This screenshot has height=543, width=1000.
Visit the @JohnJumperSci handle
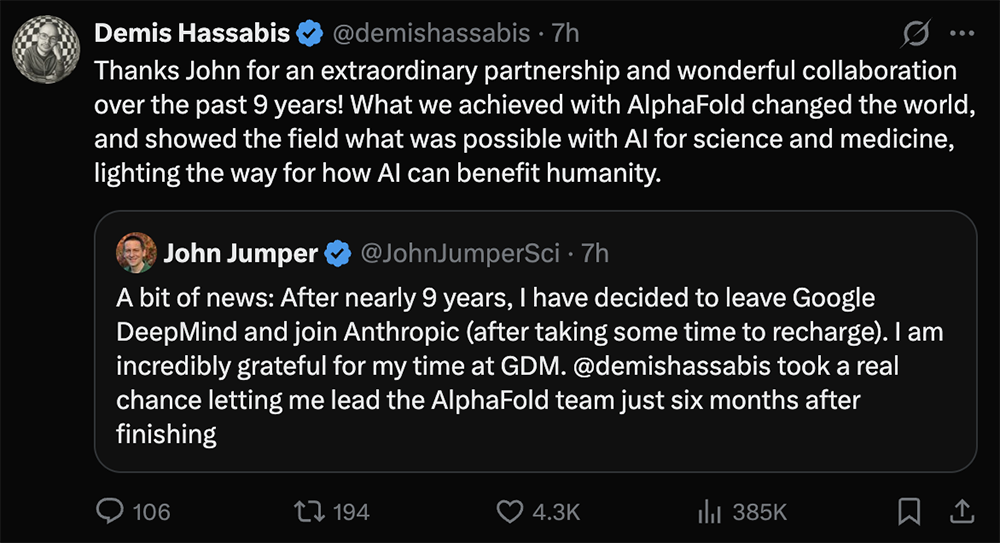click(x=460, y=253)
